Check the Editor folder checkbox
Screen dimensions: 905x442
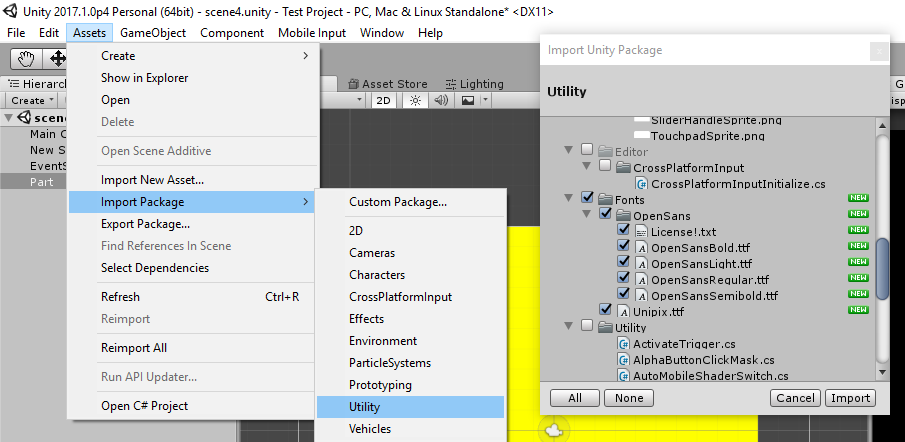(587, 149)
